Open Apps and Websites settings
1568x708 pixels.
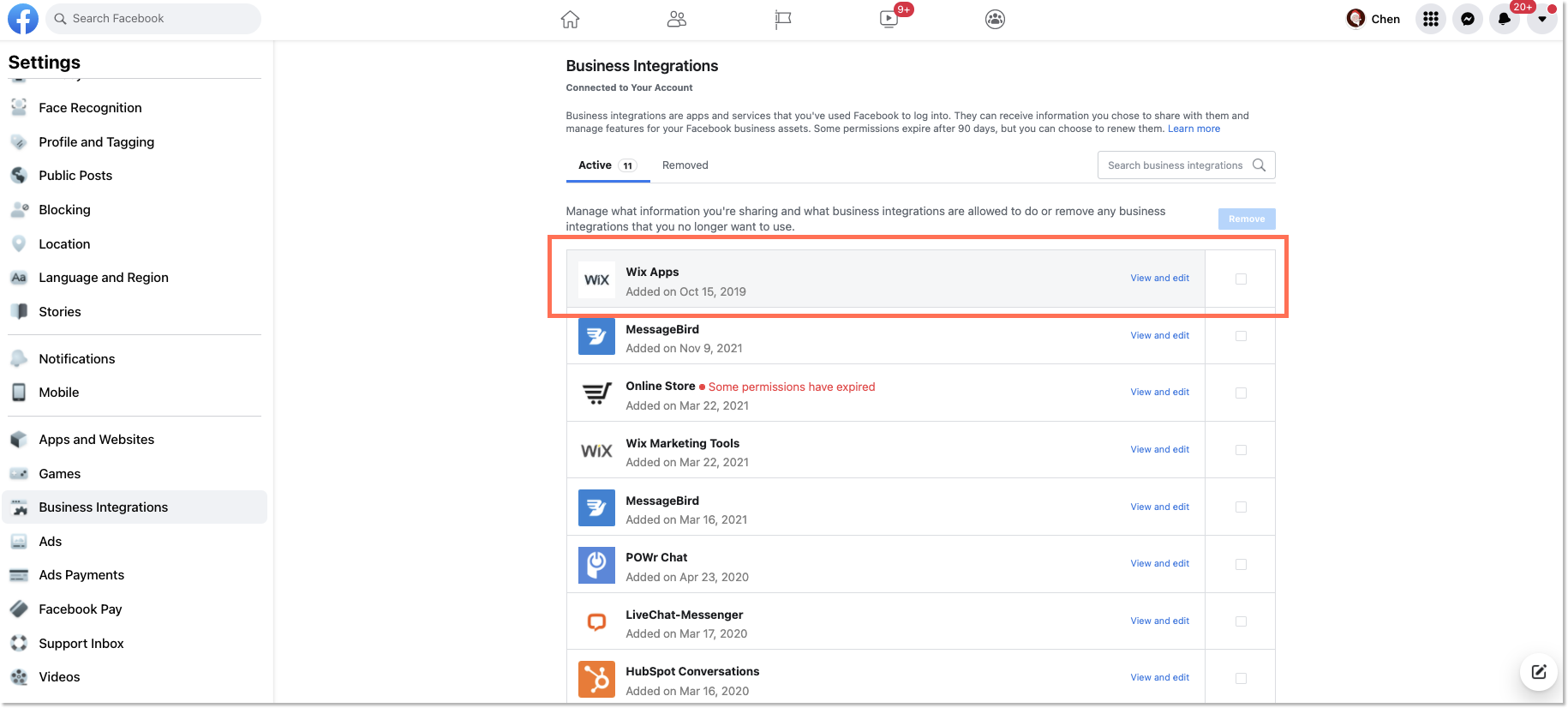coord(135,440)
